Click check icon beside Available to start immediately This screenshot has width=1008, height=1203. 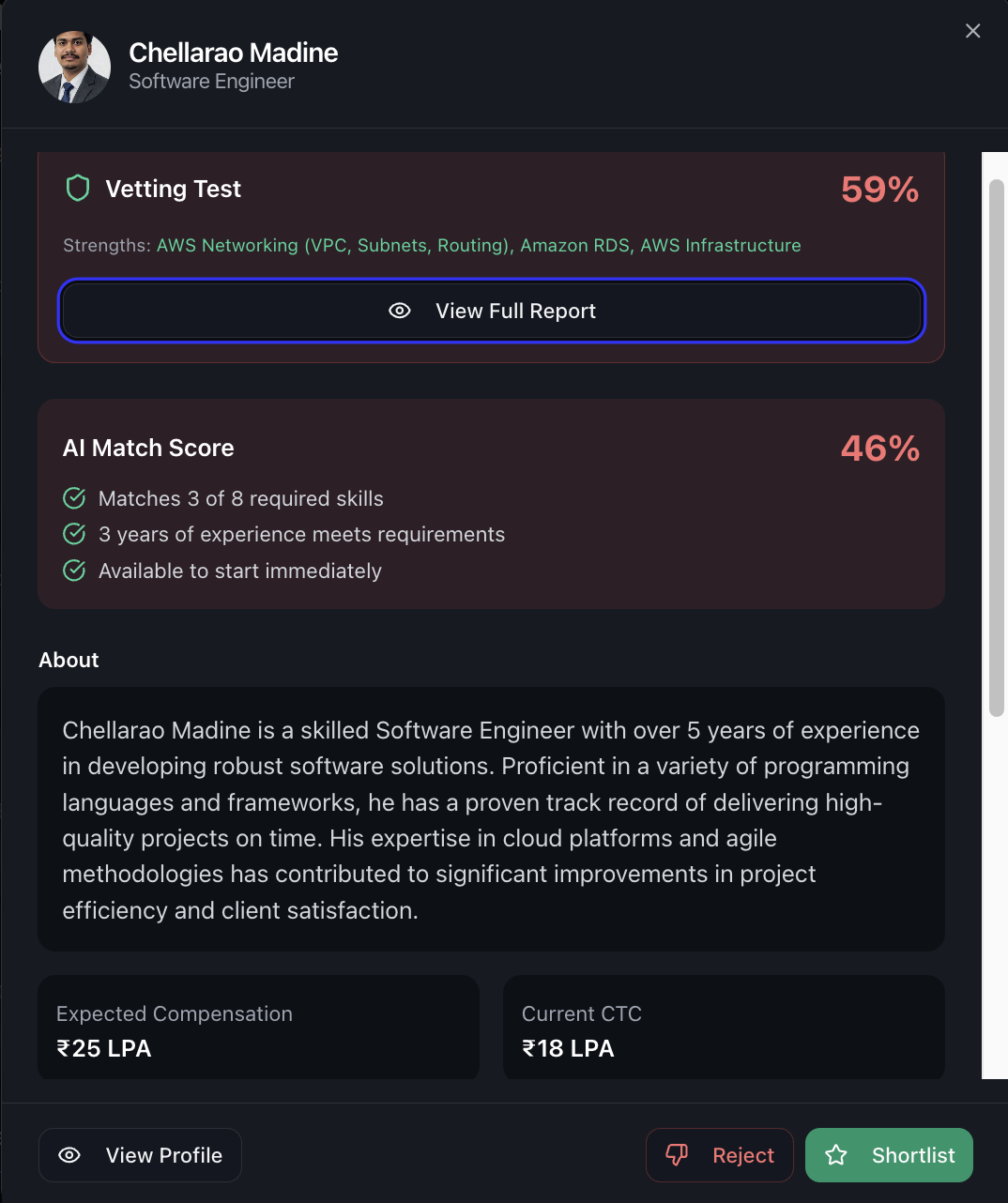[74, 571]
